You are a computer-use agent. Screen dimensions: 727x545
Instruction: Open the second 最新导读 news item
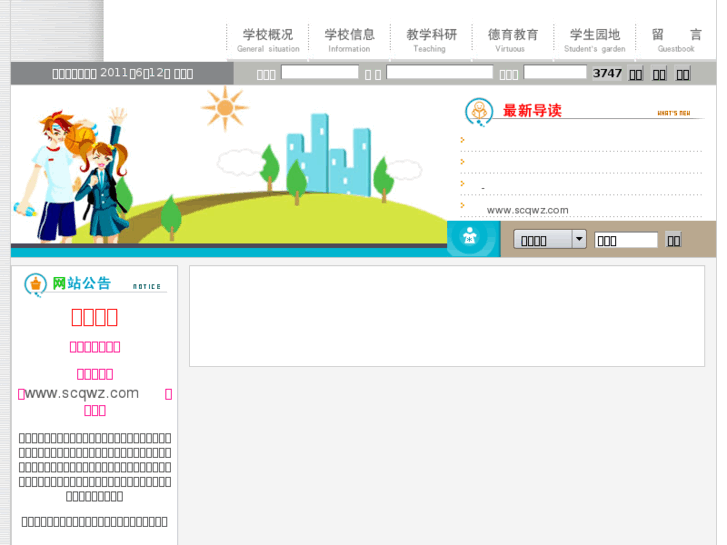pos(581,162)
